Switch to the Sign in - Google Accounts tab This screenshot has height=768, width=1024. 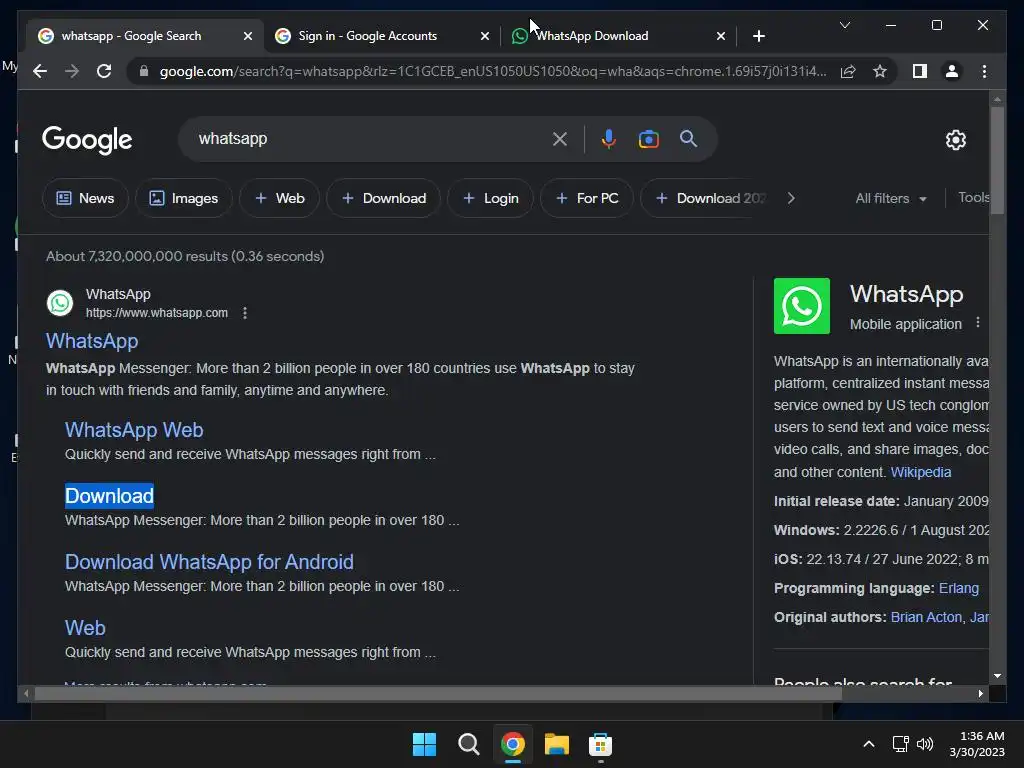367,36
